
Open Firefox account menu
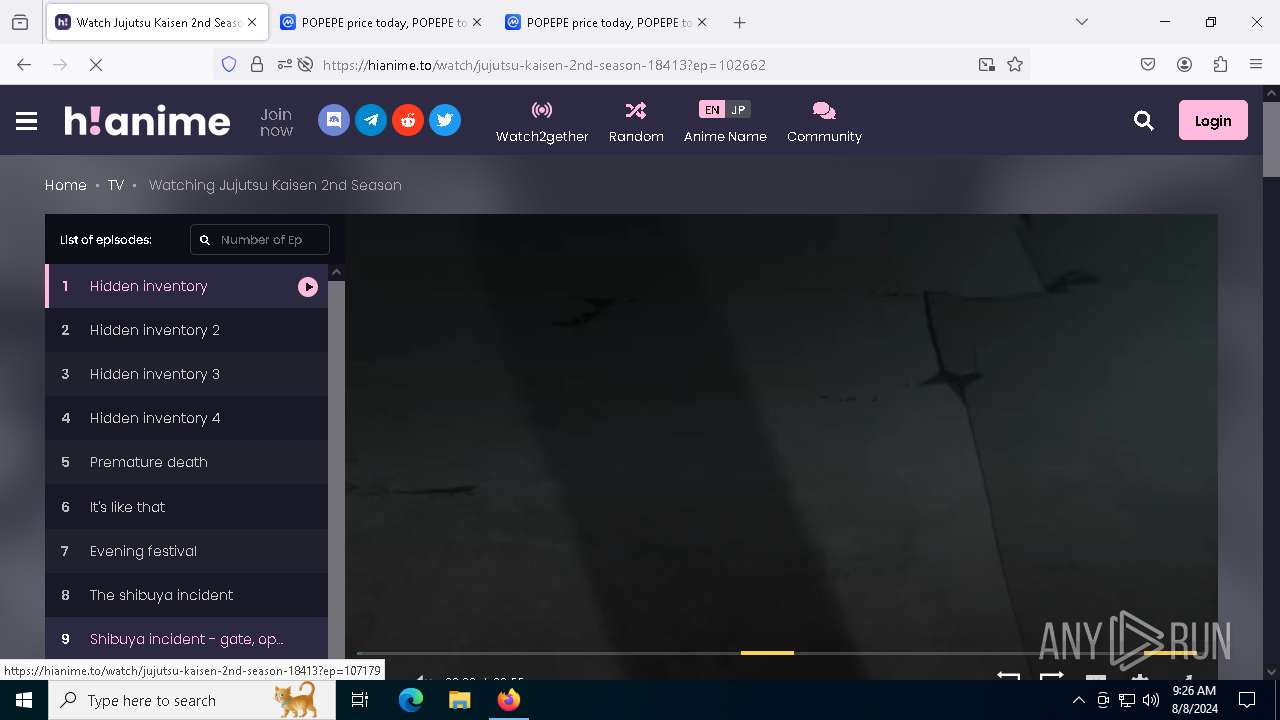tap(1184, 64)
